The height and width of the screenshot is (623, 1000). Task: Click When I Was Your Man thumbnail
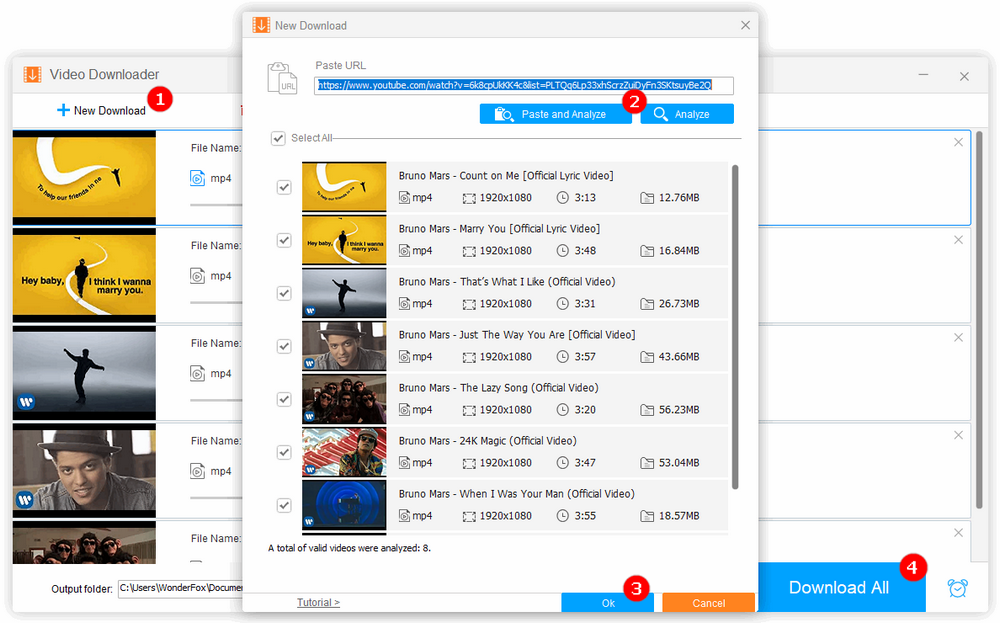point(344,504)
